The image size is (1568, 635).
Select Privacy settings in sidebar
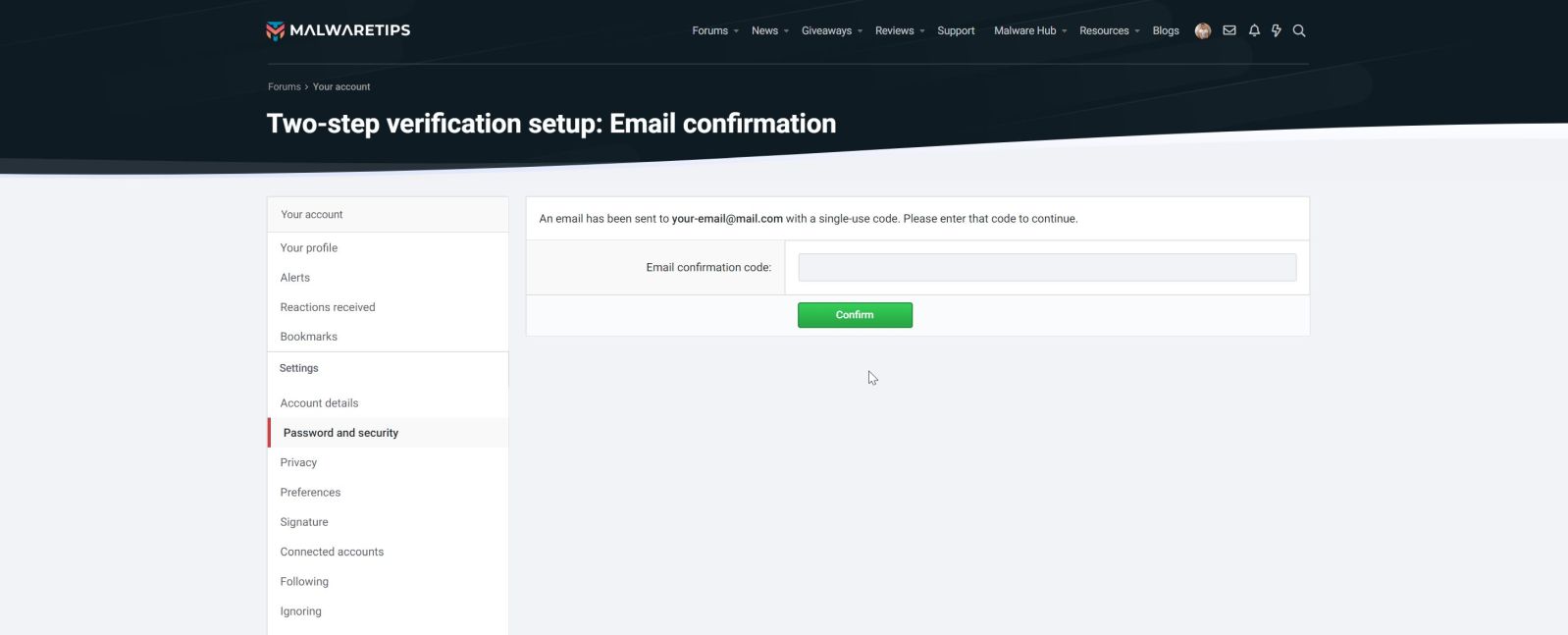point(298,462)
